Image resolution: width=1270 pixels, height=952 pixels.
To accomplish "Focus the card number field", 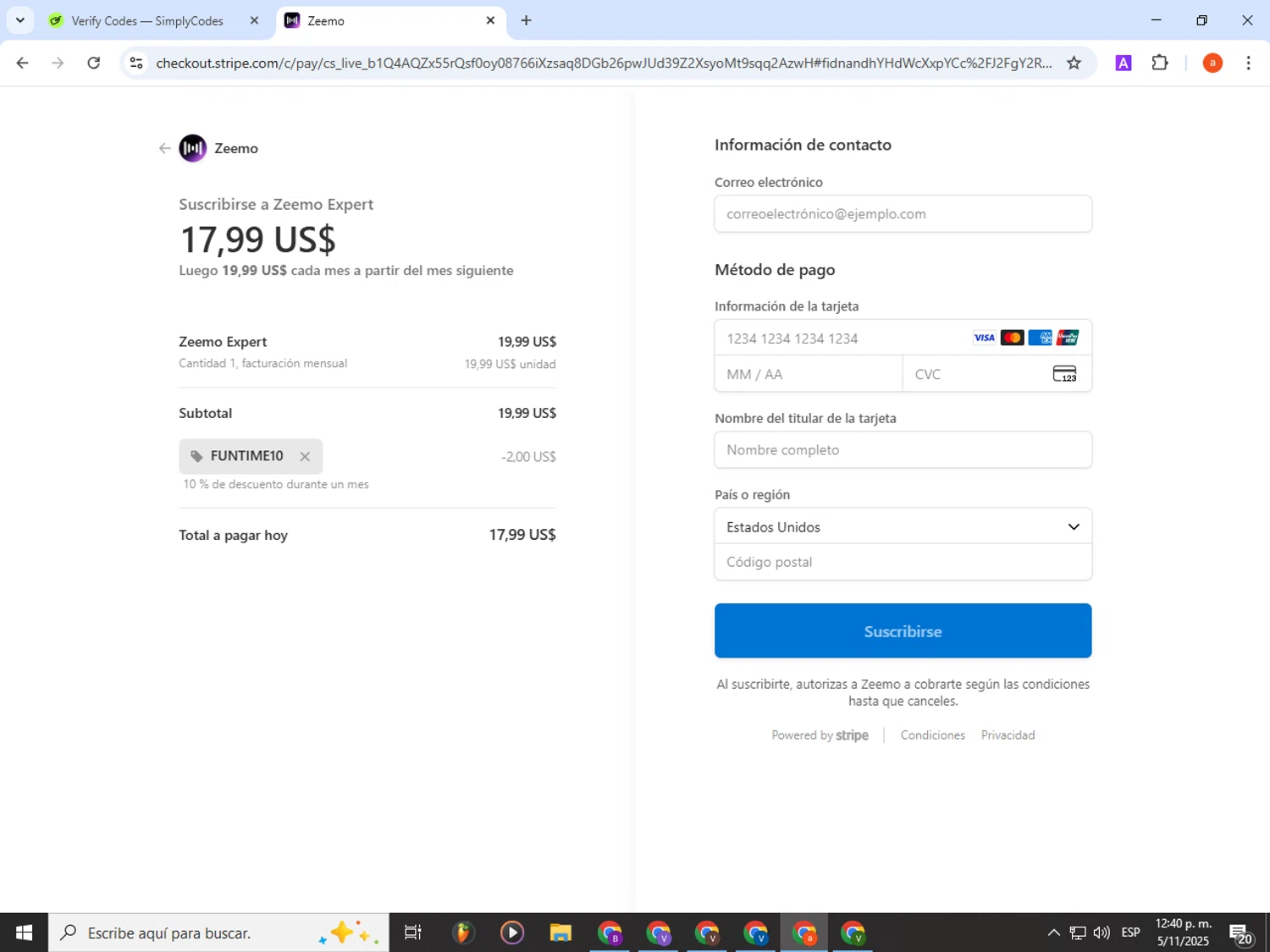I will (x=903, y=338).
